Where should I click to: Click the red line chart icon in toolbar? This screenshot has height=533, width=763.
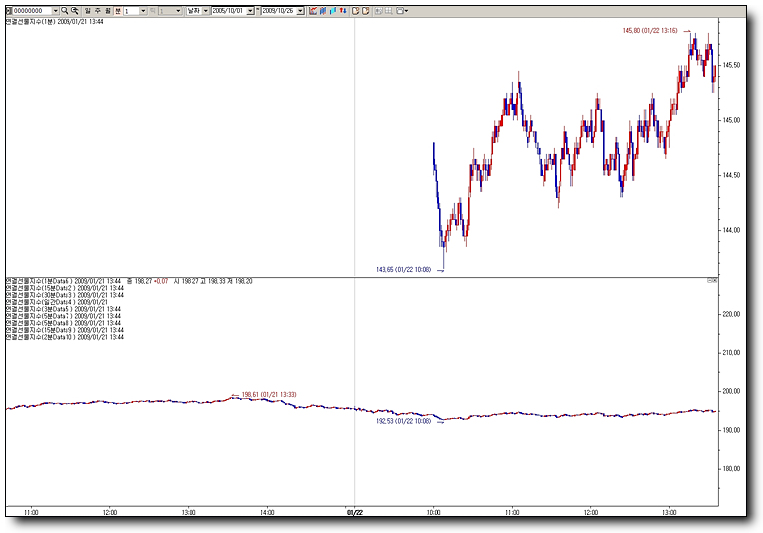(313, 10)
